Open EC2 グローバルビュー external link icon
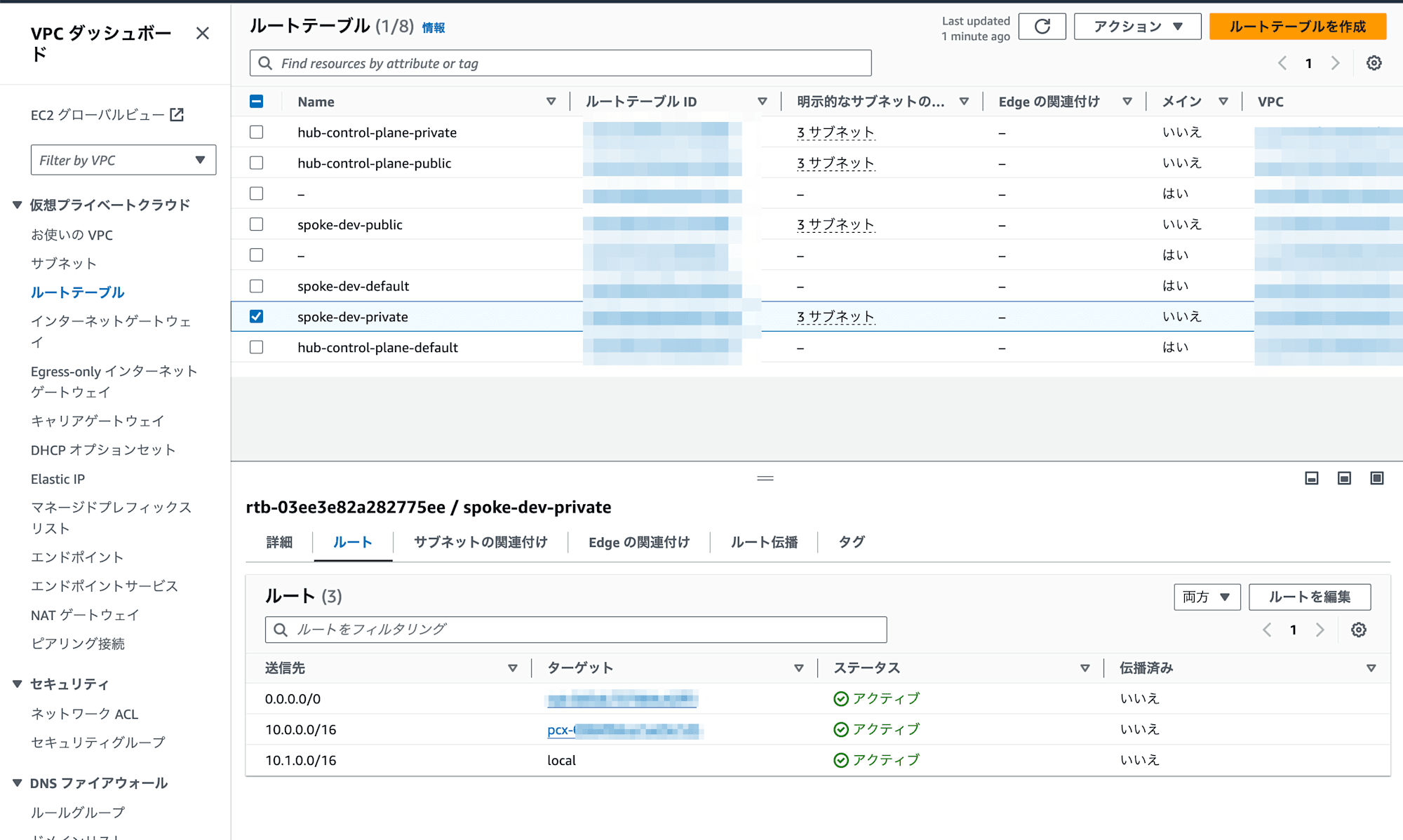 point(177,114)
